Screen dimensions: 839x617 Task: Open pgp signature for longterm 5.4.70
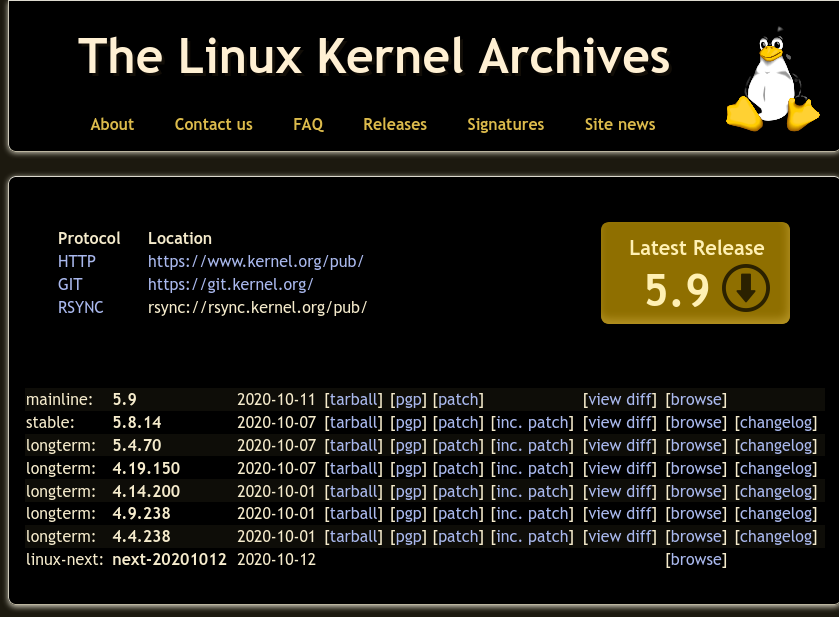pyautogui.click(x=408, y=445)
